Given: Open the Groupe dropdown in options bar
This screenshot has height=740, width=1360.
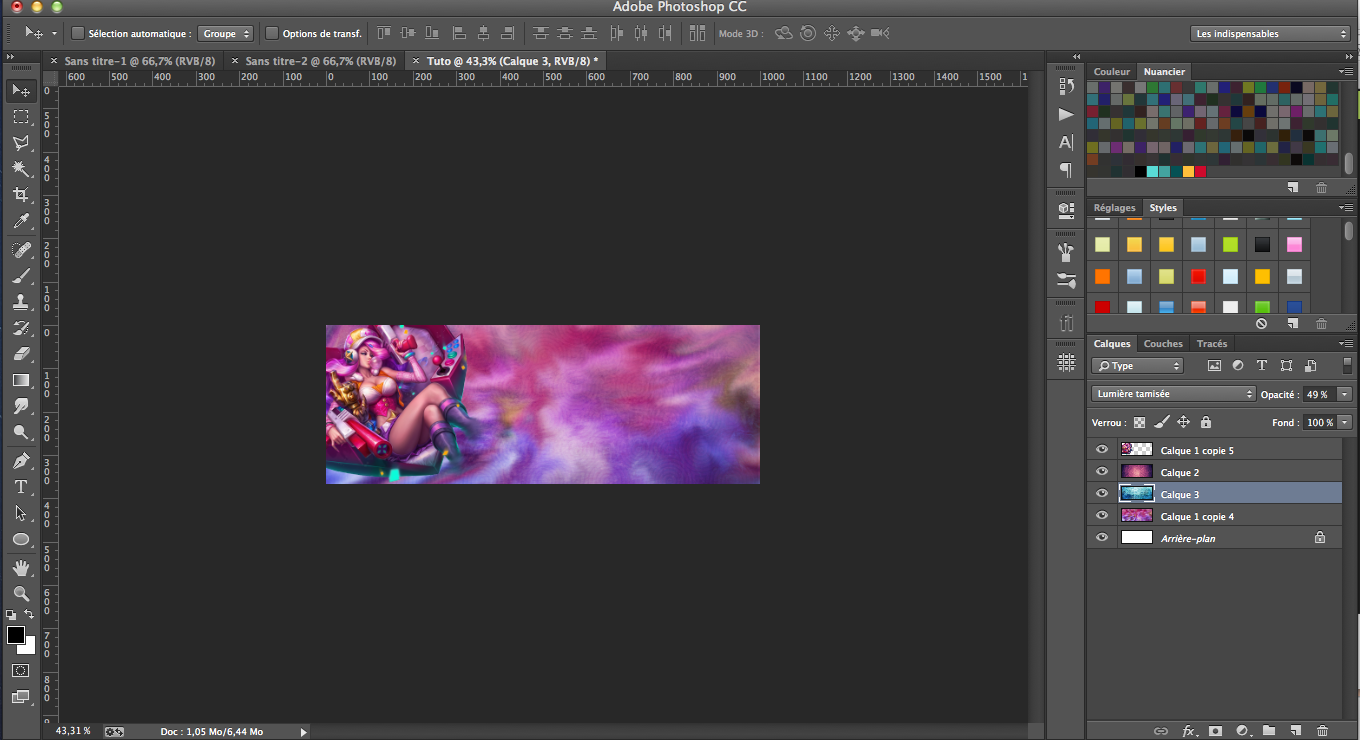Looking at the screenshot, I should point(225,33).
